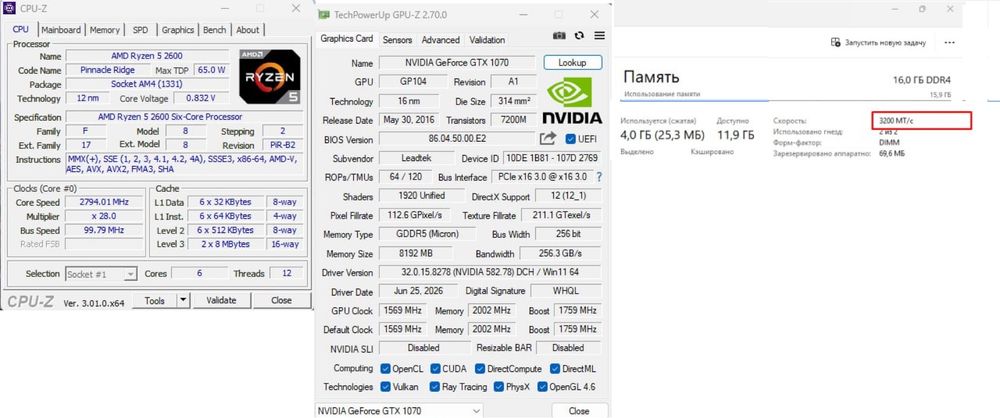Viewport: 1000px width, 418px height.
Task: Click the memory usage graph bar
Action: pyautogui.click(x=787, y=100)
